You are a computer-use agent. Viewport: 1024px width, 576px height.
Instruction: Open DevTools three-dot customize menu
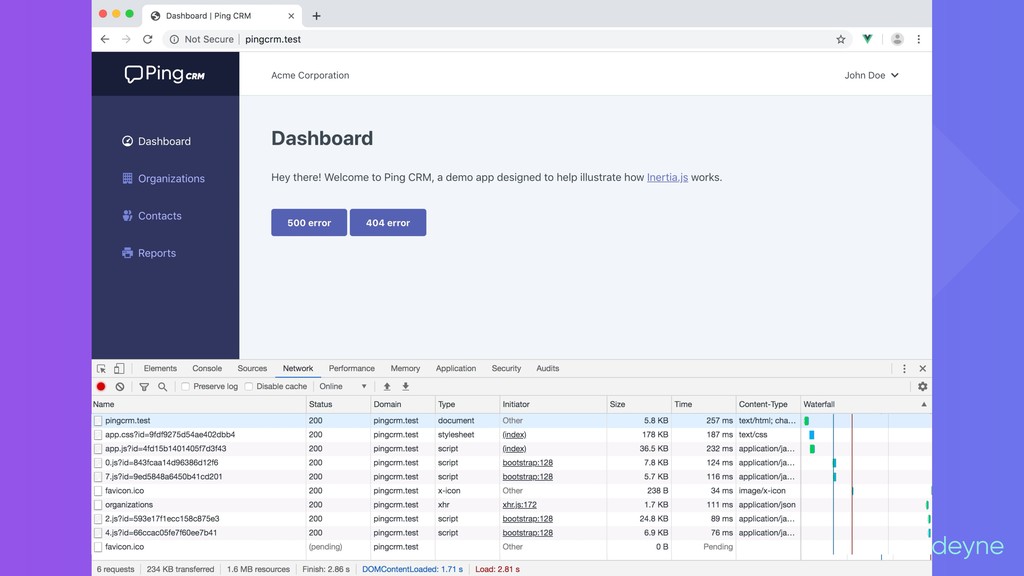pyautogui.click(x=904, y=369)
